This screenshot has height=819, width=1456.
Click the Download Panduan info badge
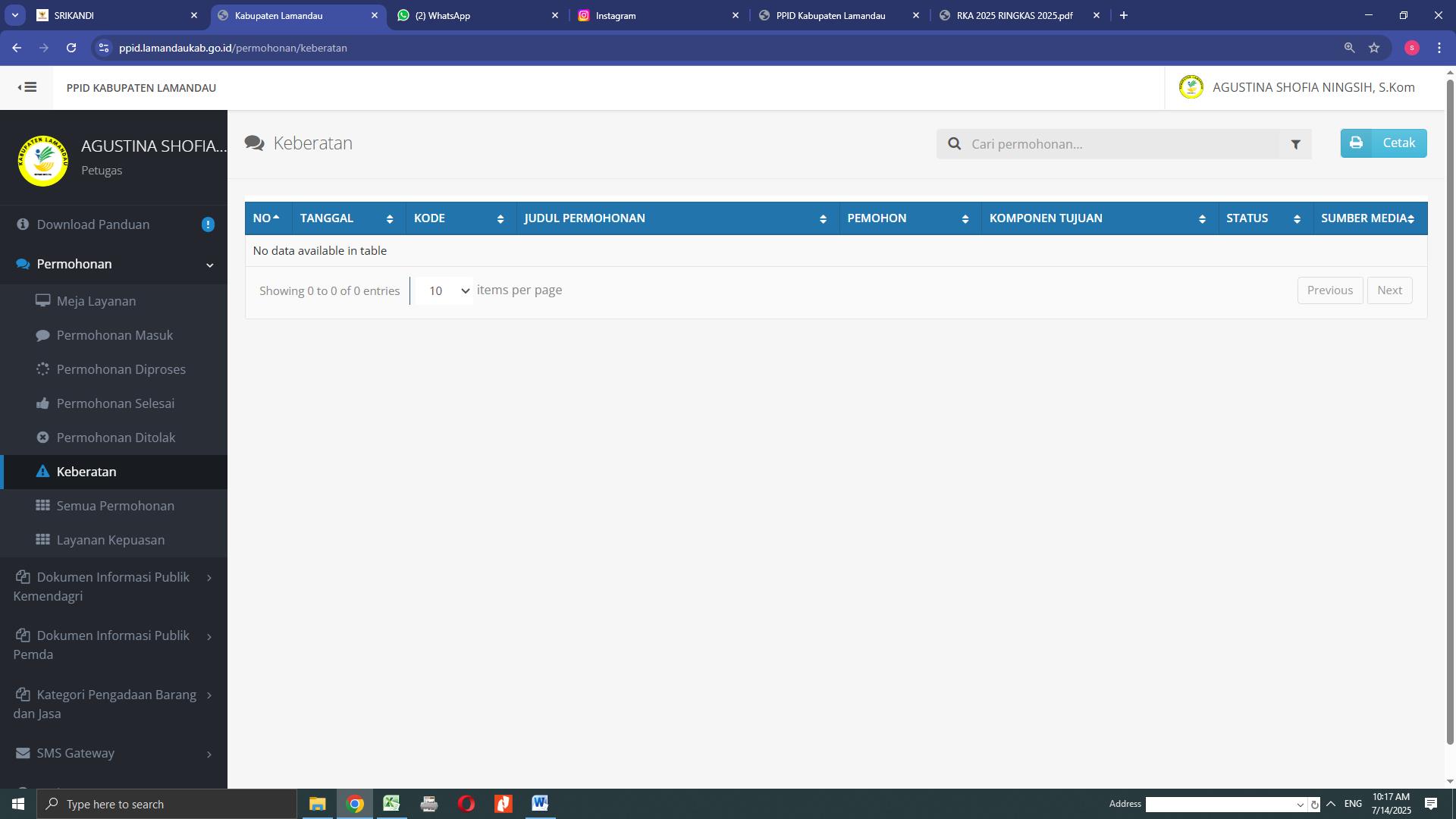(x=208, y=224)
